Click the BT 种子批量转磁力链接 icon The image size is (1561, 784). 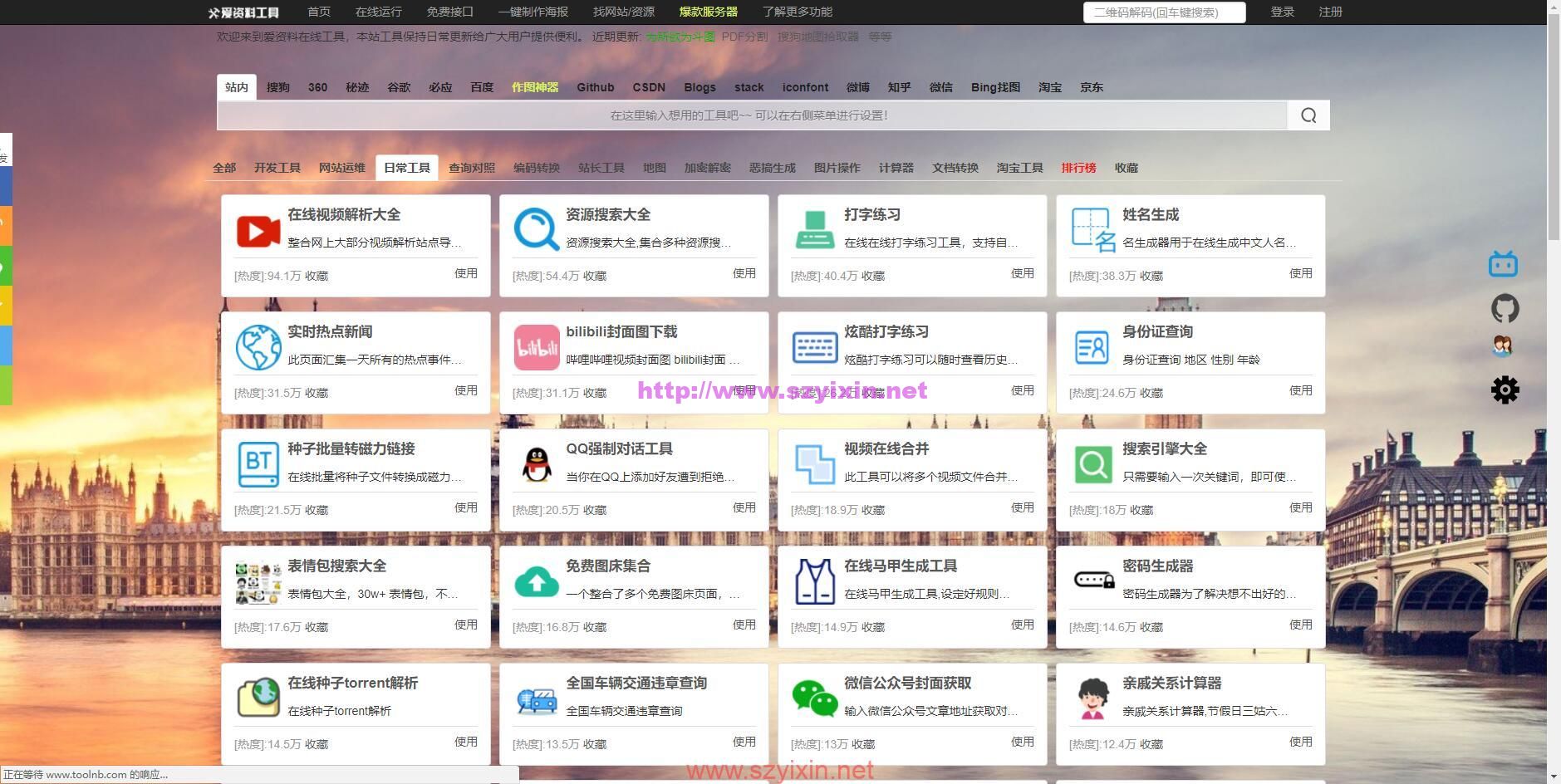[258, 463]
